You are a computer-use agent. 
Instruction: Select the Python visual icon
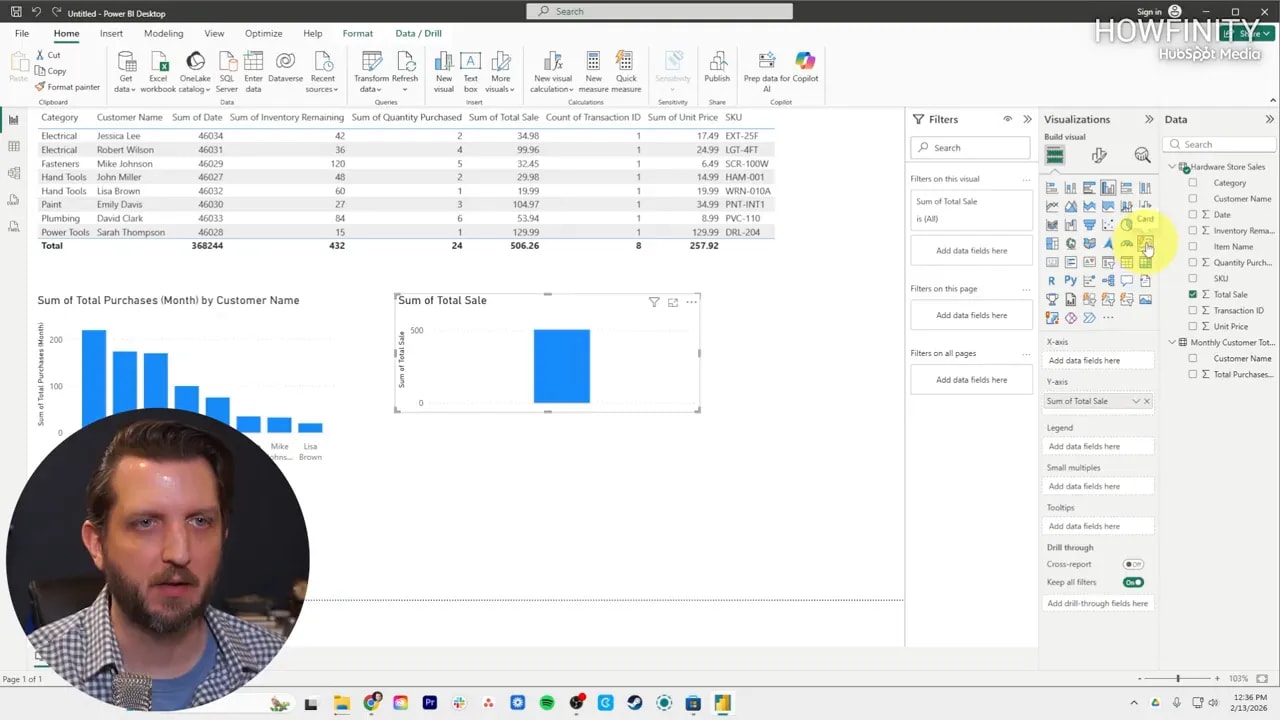[1070, 280]
